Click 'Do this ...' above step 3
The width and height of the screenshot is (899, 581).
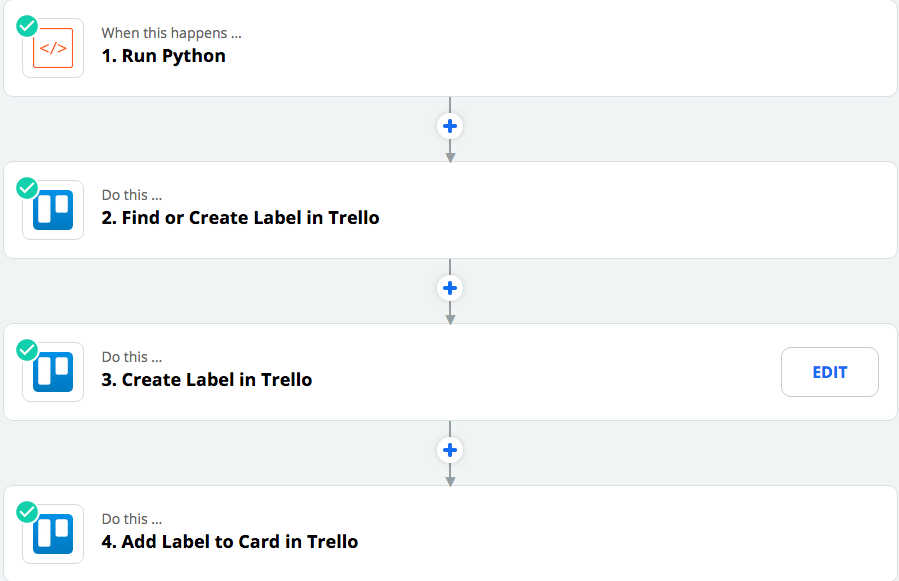(132, 357)
